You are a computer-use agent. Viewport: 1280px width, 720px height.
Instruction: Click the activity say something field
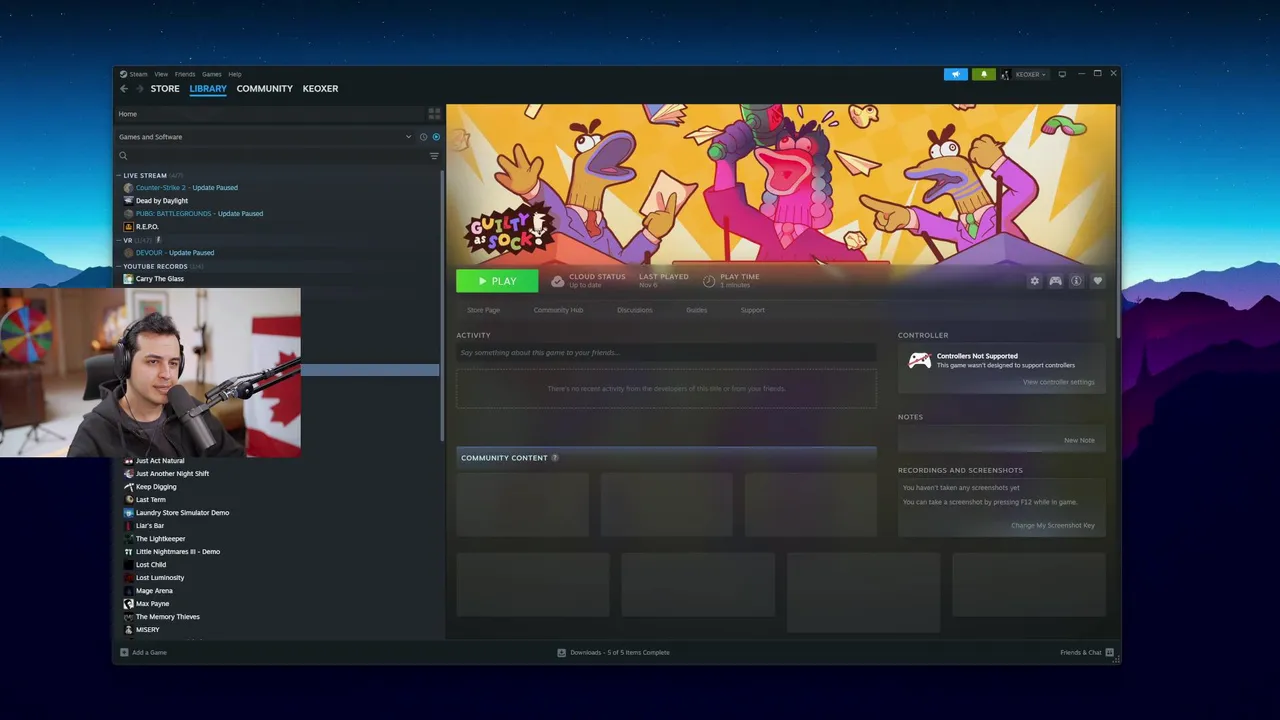click(666, 353)
